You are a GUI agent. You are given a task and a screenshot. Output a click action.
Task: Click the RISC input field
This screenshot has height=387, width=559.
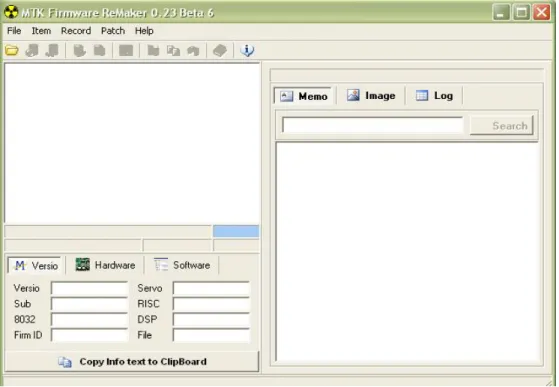click(x=211, y=304)
